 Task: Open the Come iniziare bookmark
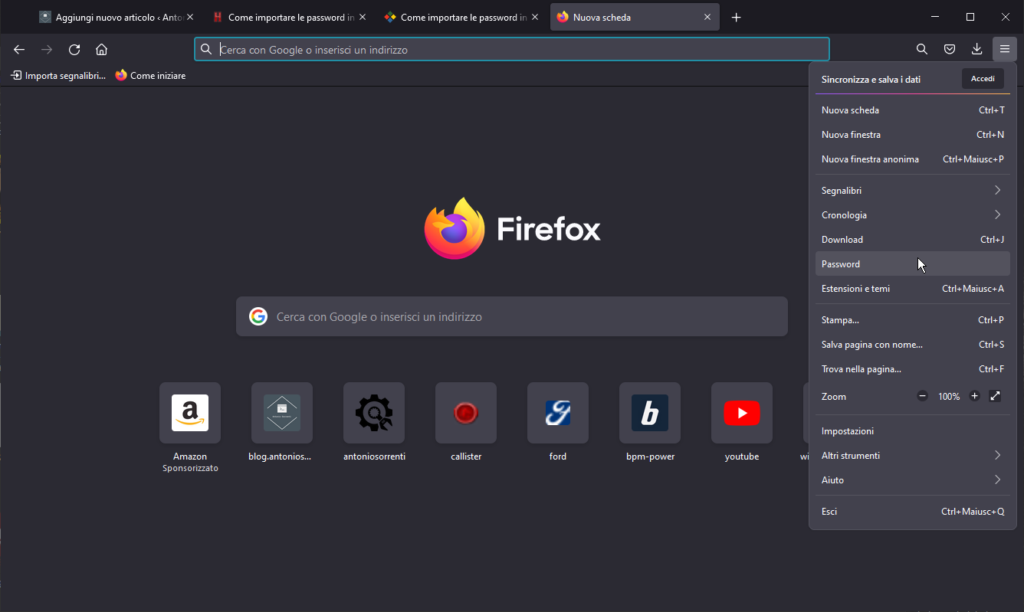point(151,76)
